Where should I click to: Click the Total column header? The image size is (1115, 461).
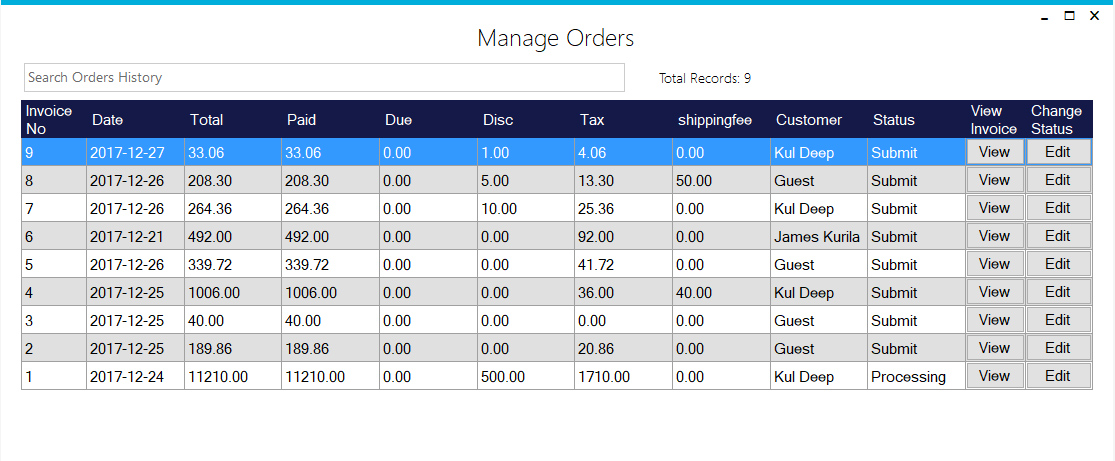207,120
